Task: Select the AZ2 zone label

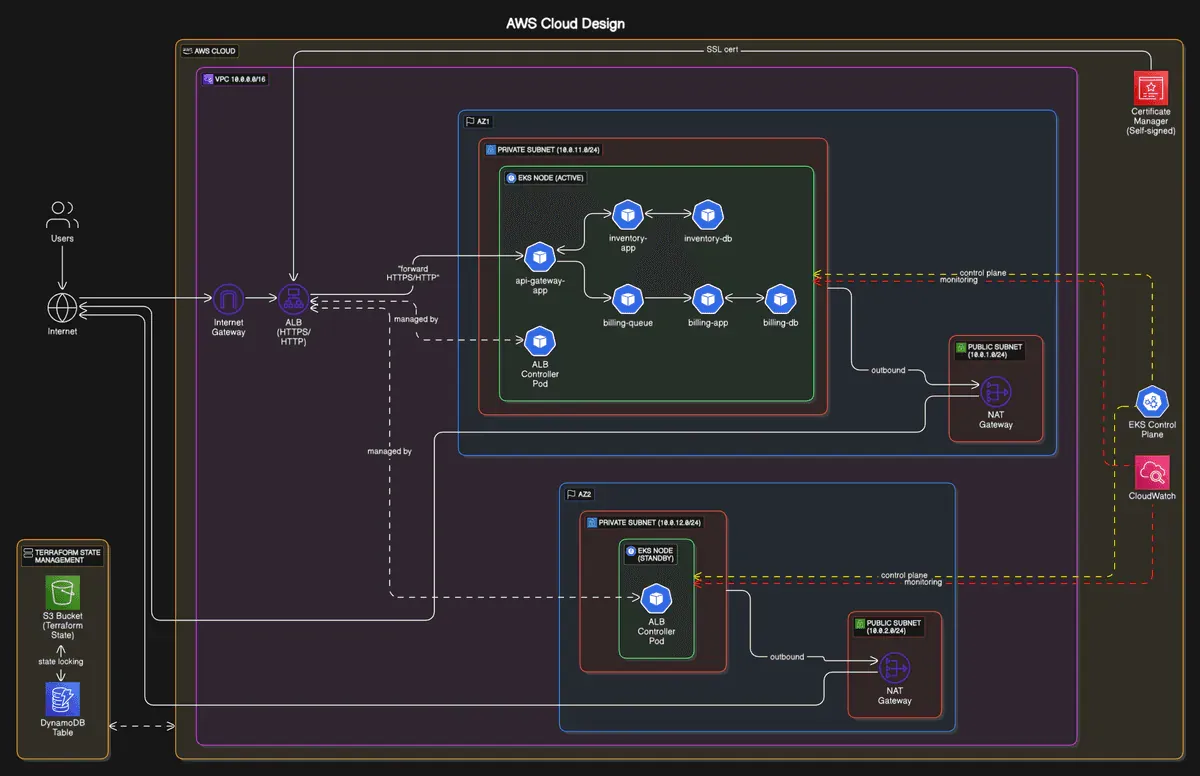Action: (x=578, y=494)
